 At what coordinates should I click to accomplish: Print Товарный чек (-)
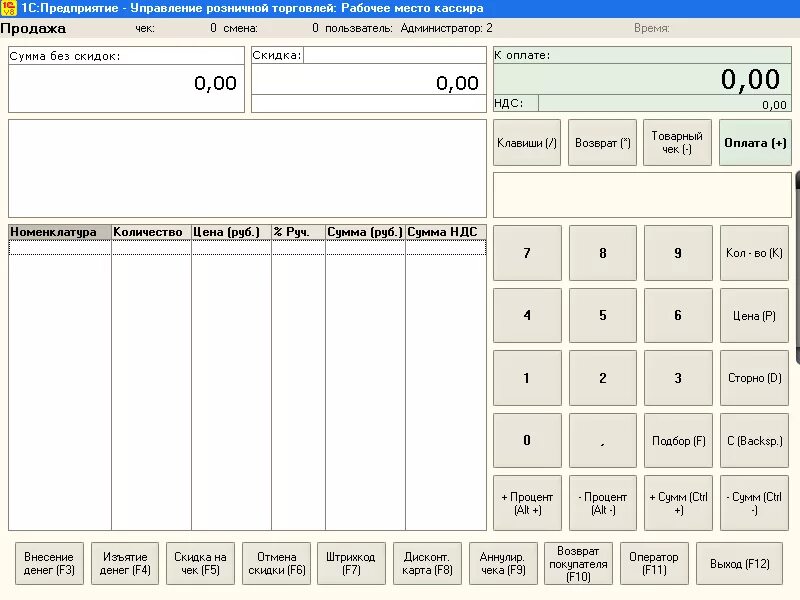click(677, 143)
